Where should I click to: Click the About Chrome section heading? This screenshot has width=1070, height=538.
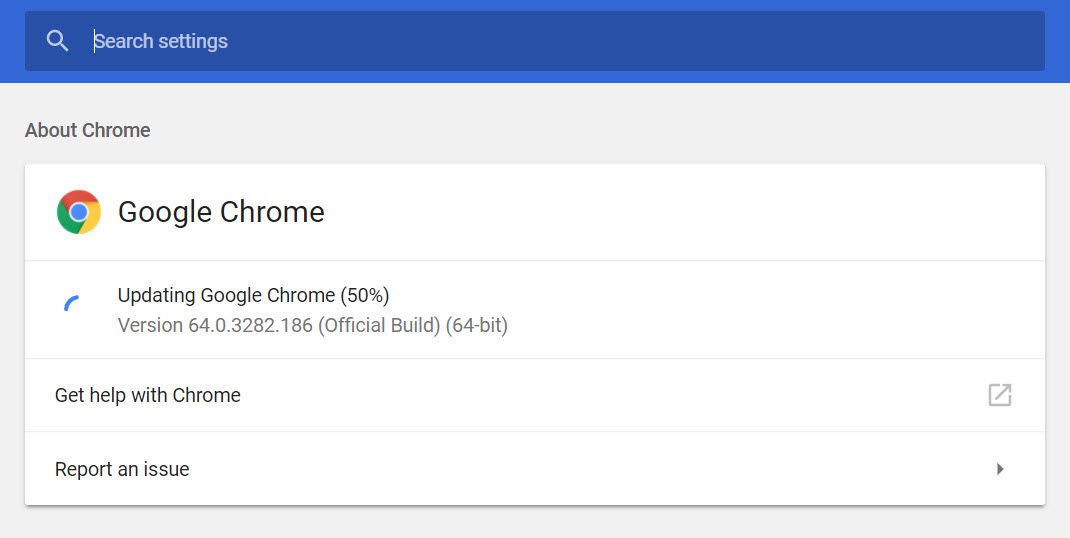[88, 130]
